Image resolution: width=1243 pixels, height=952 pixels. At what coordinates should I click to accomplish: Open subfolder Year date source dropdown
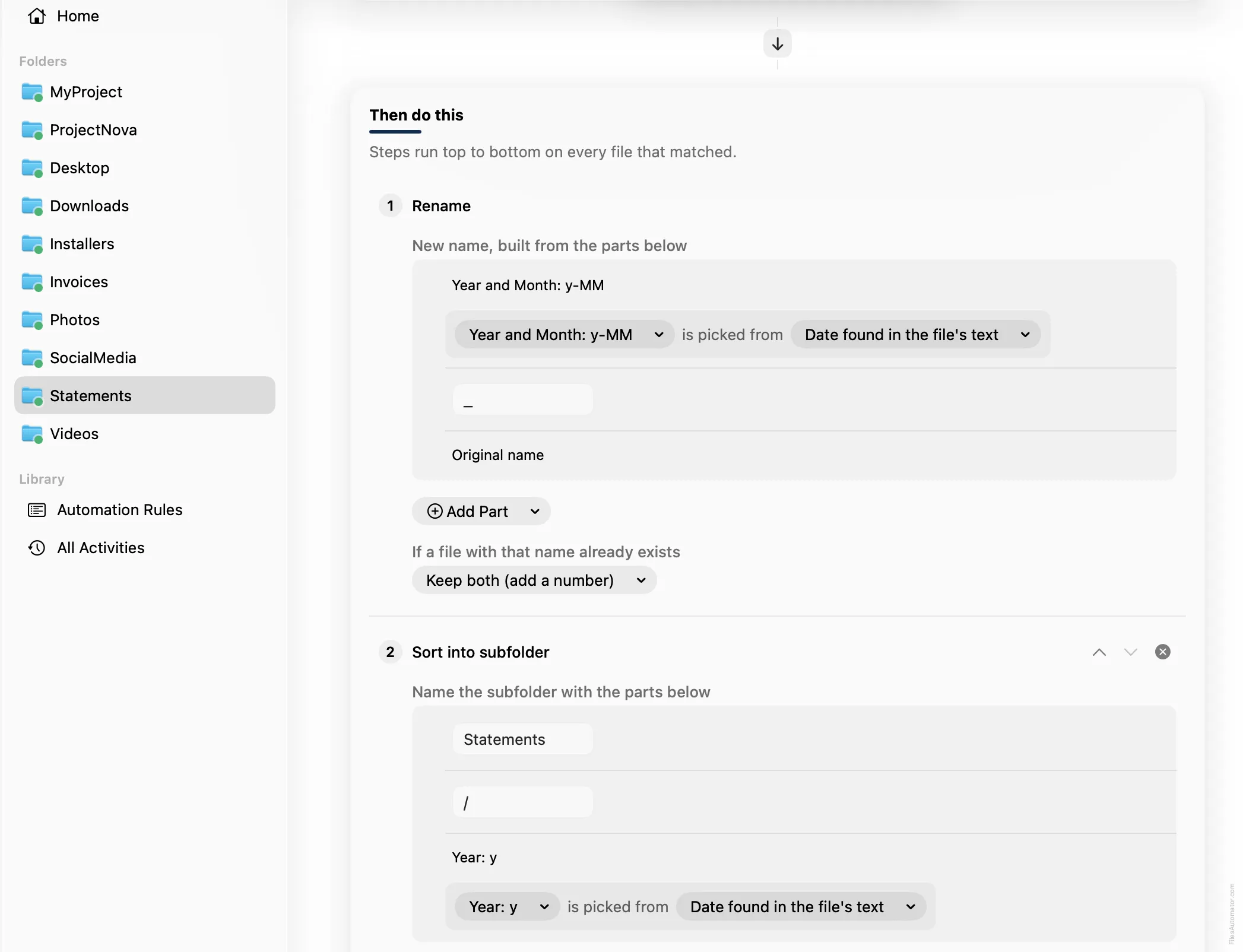click(x=801, y=907)
